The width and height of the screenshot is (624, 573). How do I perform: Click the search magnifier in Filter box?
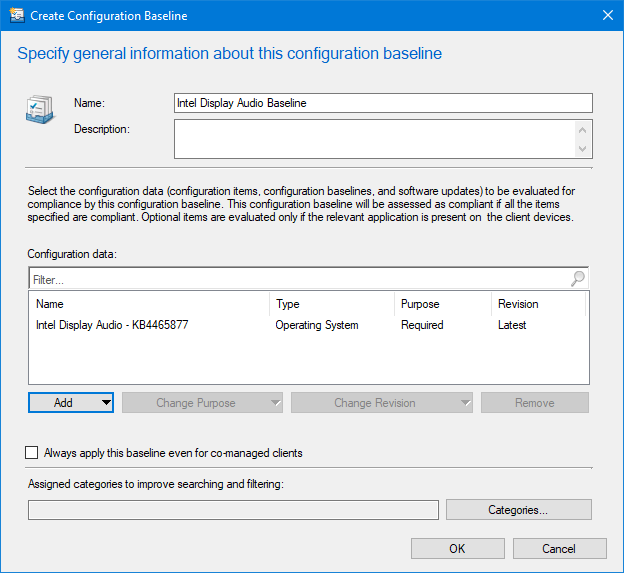[577, 280]
